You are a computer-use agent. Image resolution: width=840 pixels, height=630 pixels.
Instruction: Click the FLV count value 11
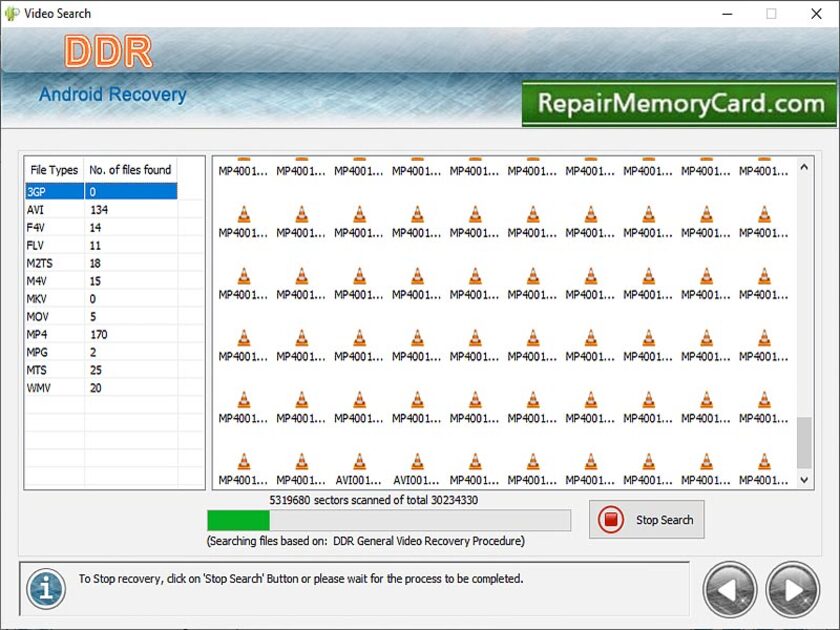coord(95,245)
